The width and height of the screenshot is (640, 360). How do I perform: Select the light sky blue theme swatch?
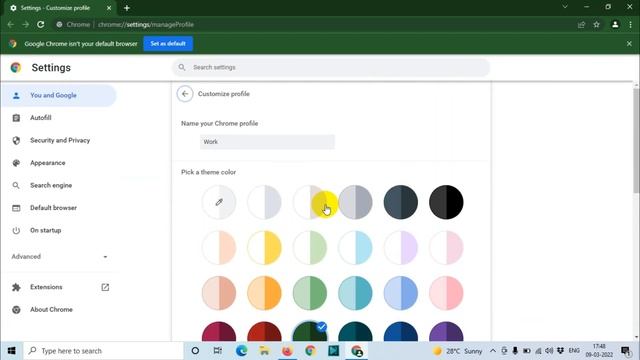355,247
